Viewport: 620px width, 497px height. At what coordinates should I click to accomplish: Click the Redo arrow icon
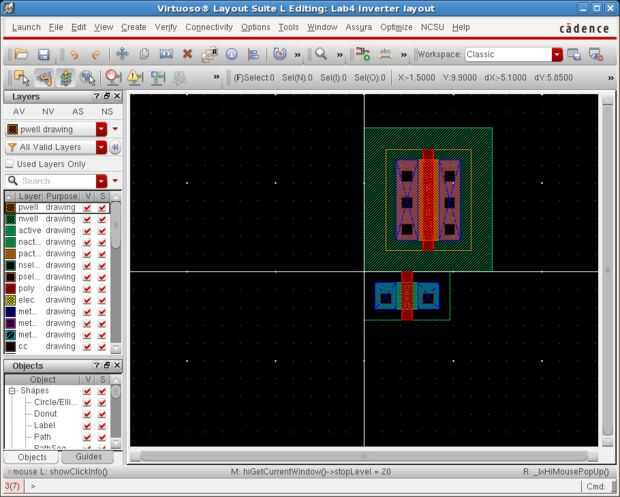pyautogui.click(x=95, y=54)
